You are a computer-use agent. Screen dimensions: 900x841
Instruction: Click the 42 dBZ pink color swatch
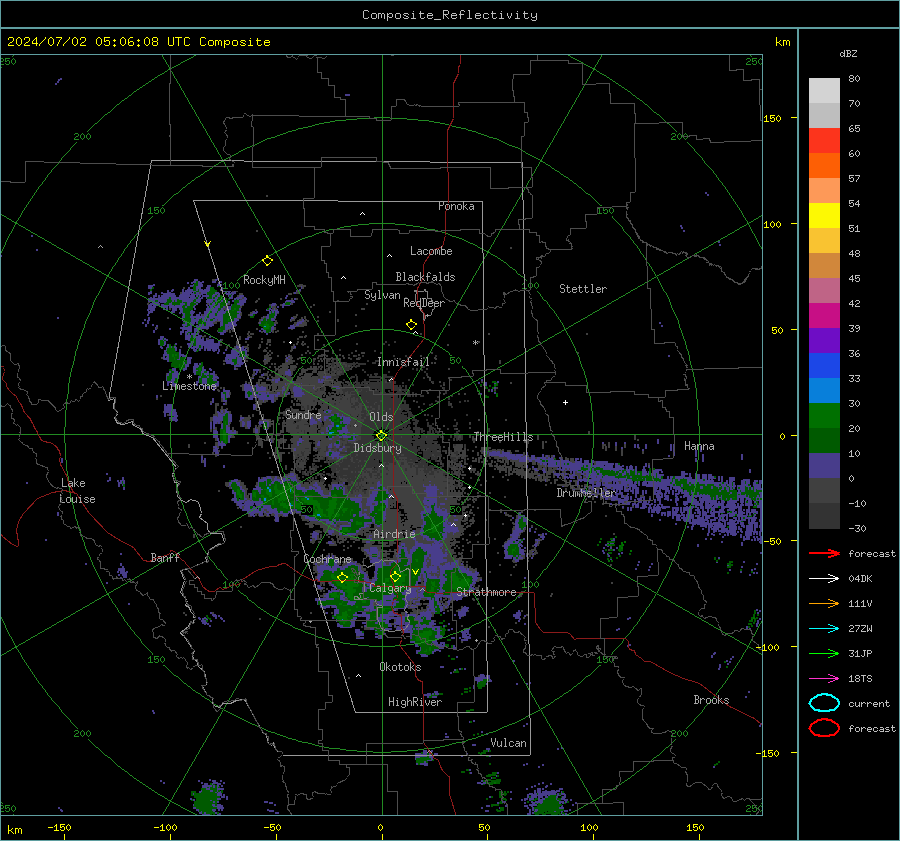tap(824, 290)
